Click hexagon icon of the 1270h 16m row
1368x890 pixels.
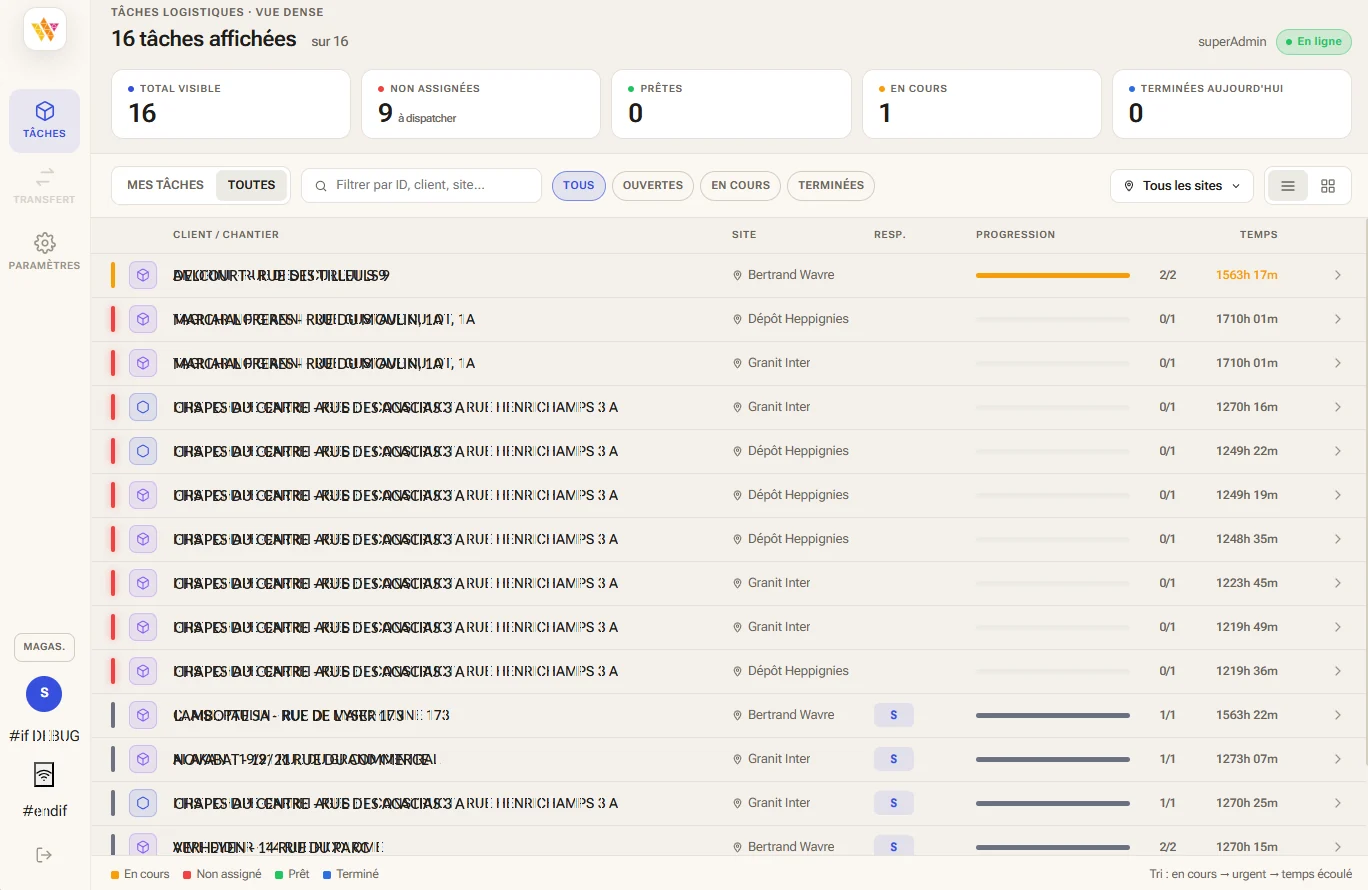(143, 407)
